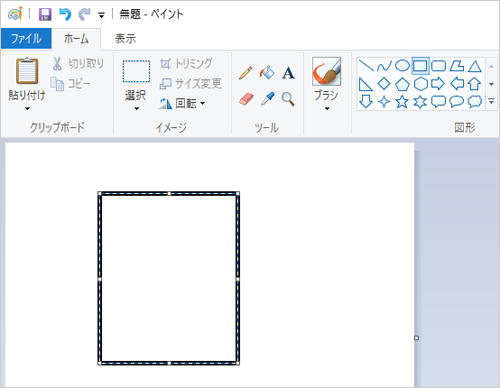Select the Cloud callout shape

click(475, 102)
